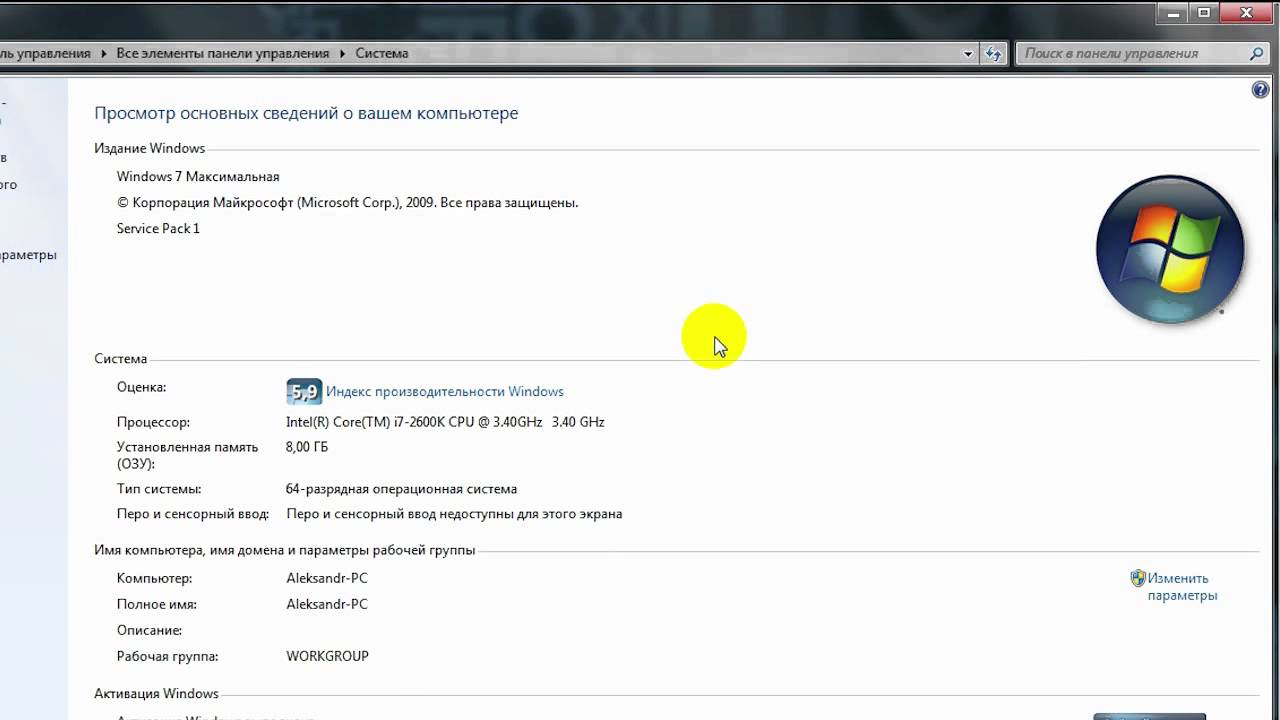1280x720 pixels.
Task: Click Microsoft copyright 2009 line
Action: (x=347, y=202)
